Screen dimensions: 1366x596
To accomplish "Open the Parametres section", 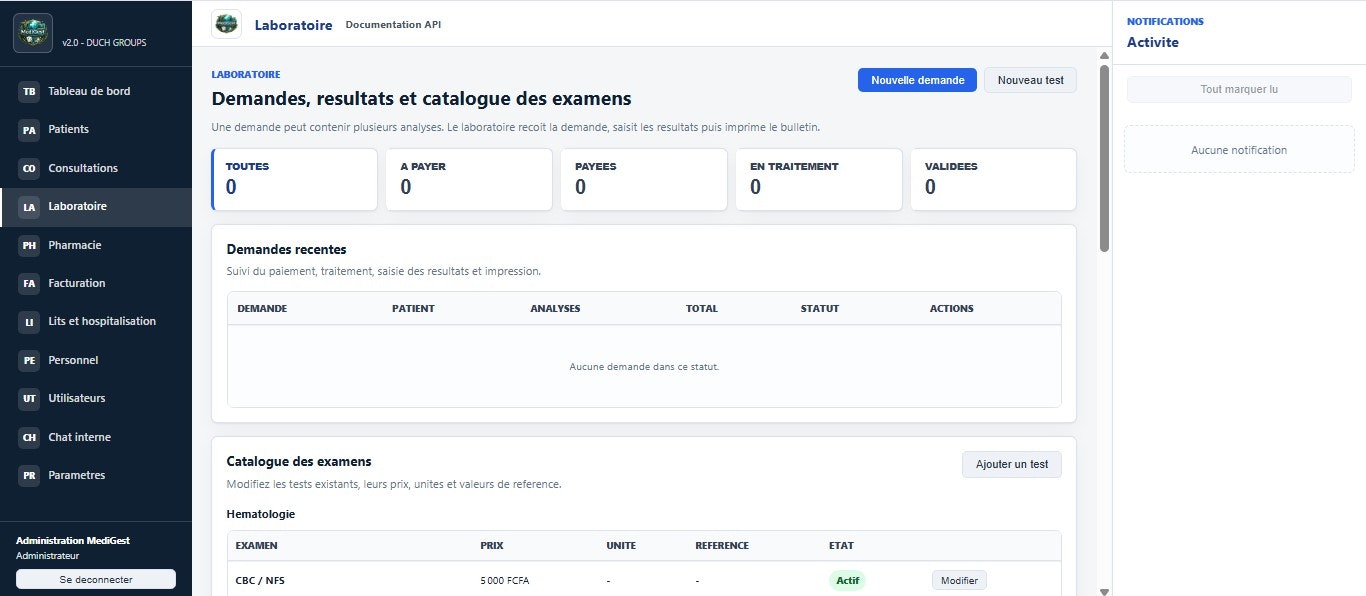I will tap(96, 475).
